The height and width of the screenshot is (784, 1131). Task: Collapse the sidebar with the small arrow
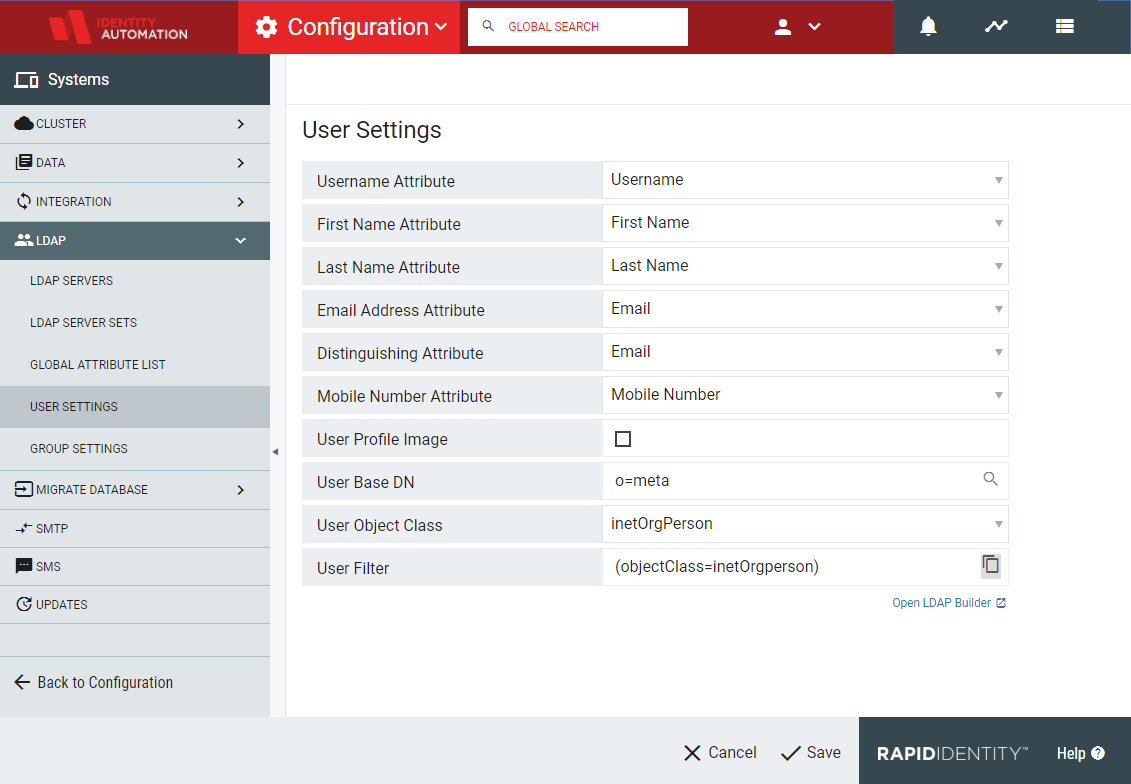[275, 452]
